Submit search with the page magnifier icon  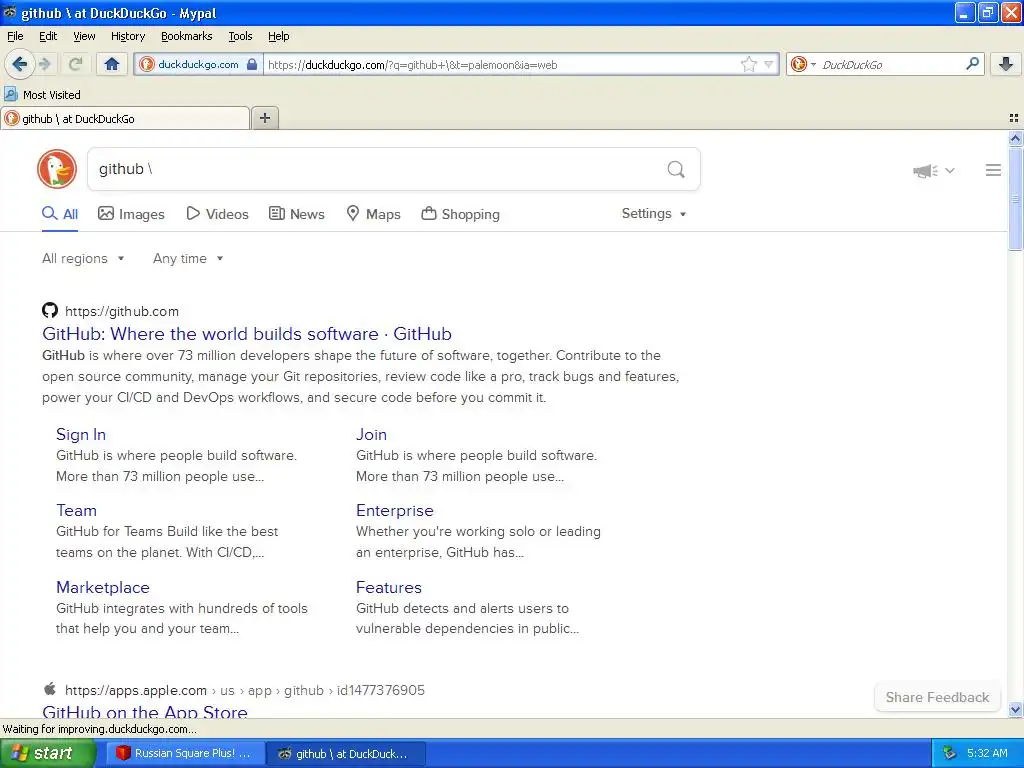coord(676,170)
